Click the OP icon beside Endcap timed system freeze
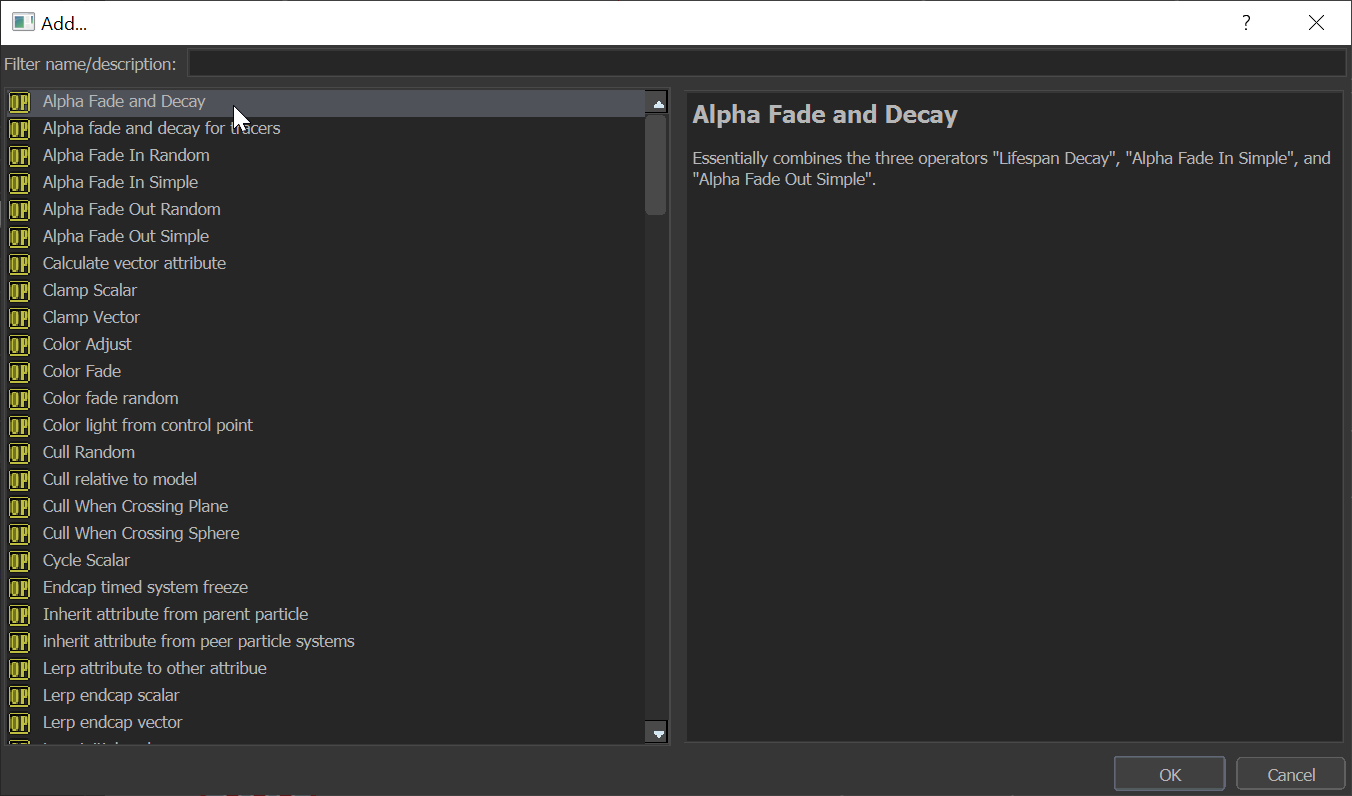 pos(19,588)
